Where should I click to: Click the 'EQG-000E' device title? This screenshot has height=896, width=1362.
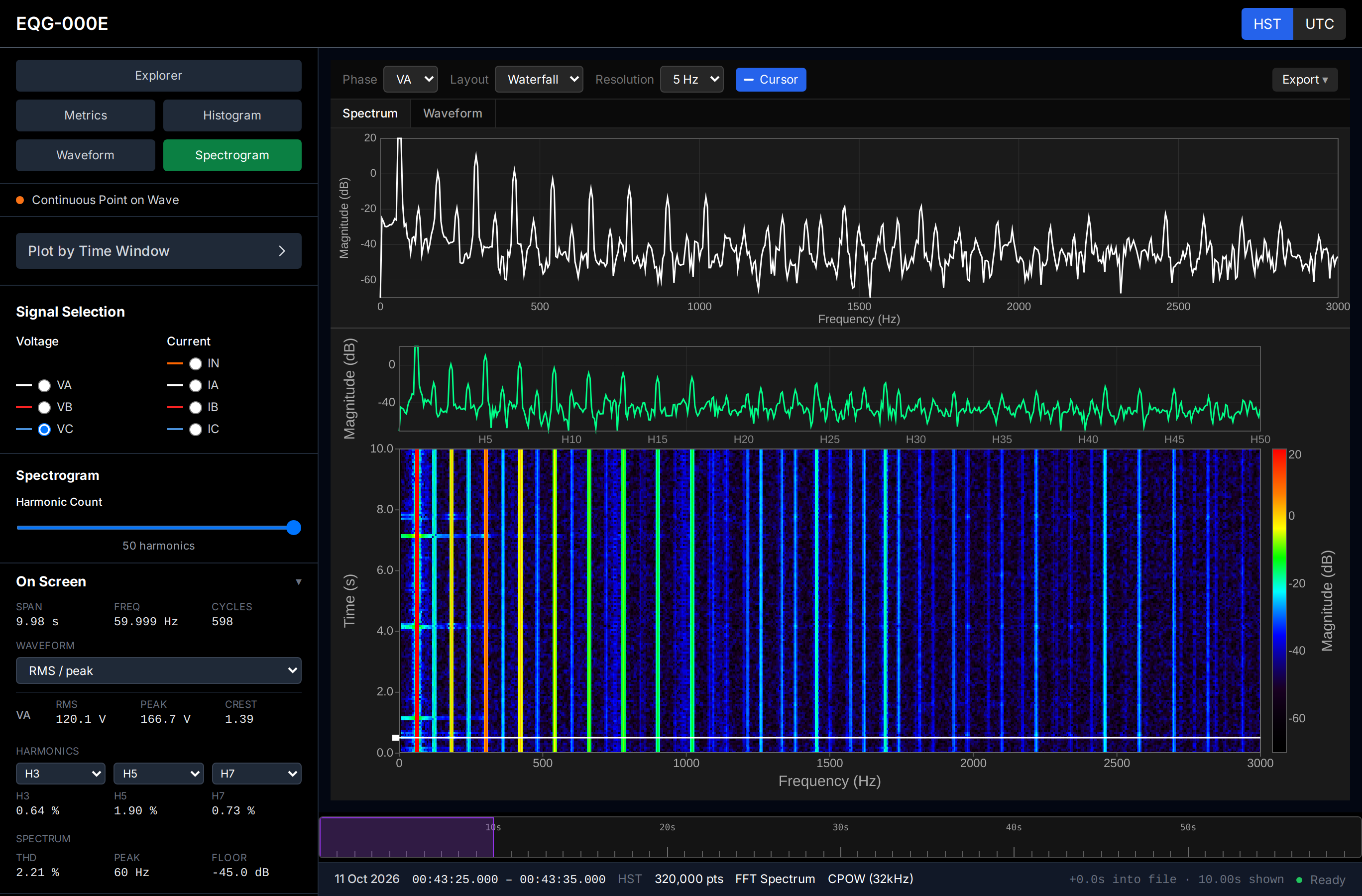62,23
